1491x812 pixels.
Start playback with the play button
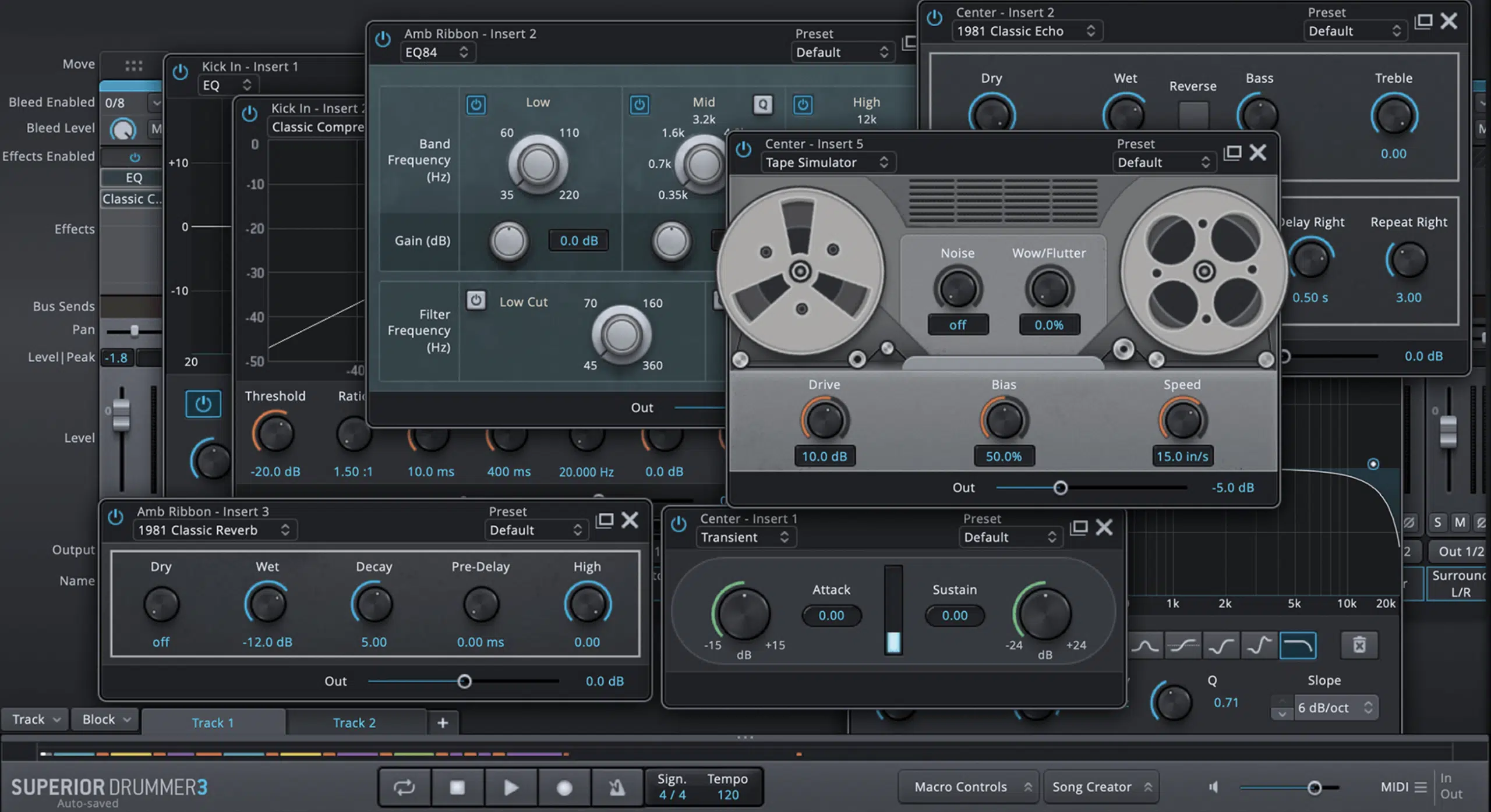click(x=511, y=787)
